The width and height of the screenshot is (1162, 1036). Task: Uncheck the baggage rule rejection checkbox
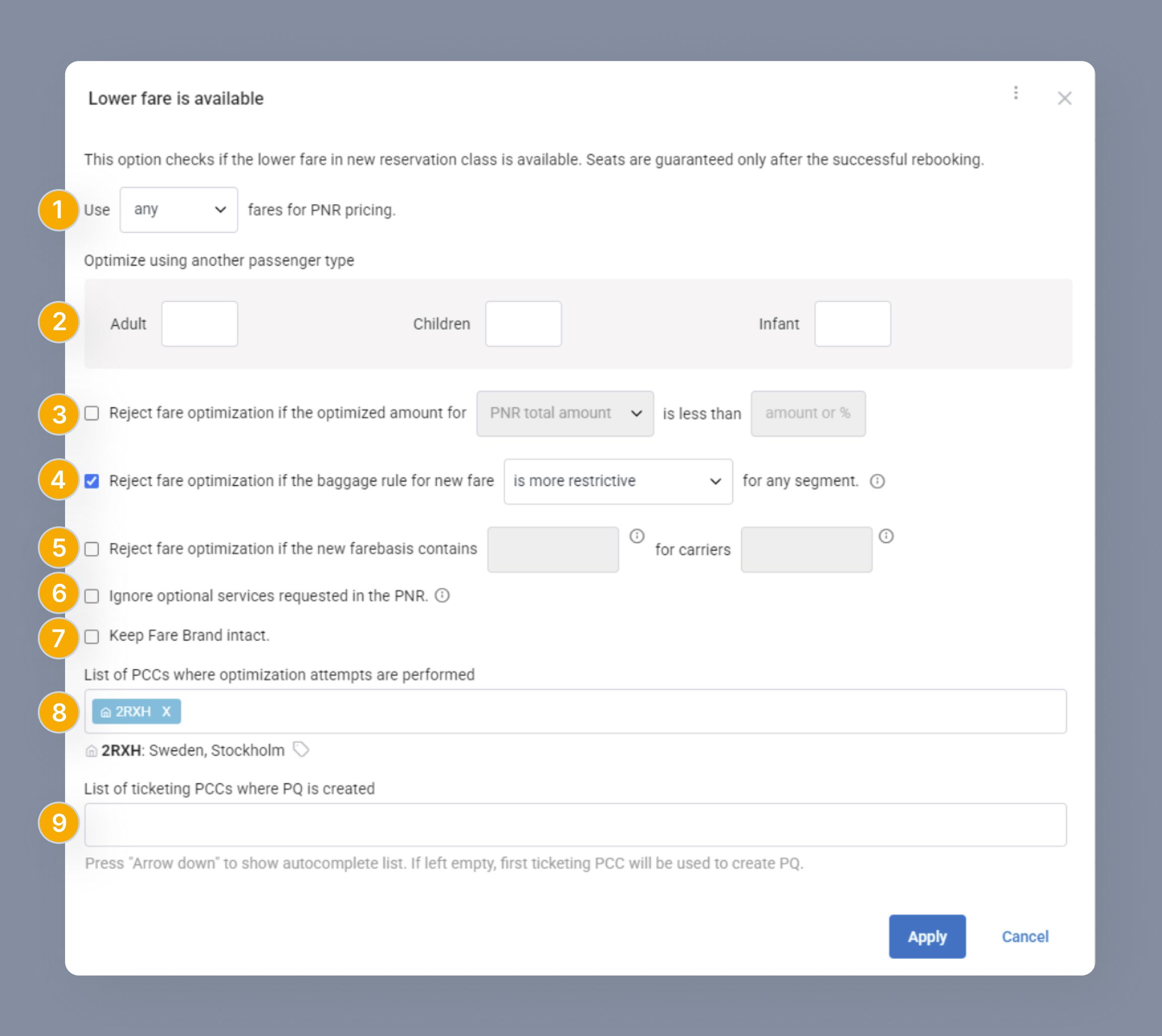pos(92,481)
